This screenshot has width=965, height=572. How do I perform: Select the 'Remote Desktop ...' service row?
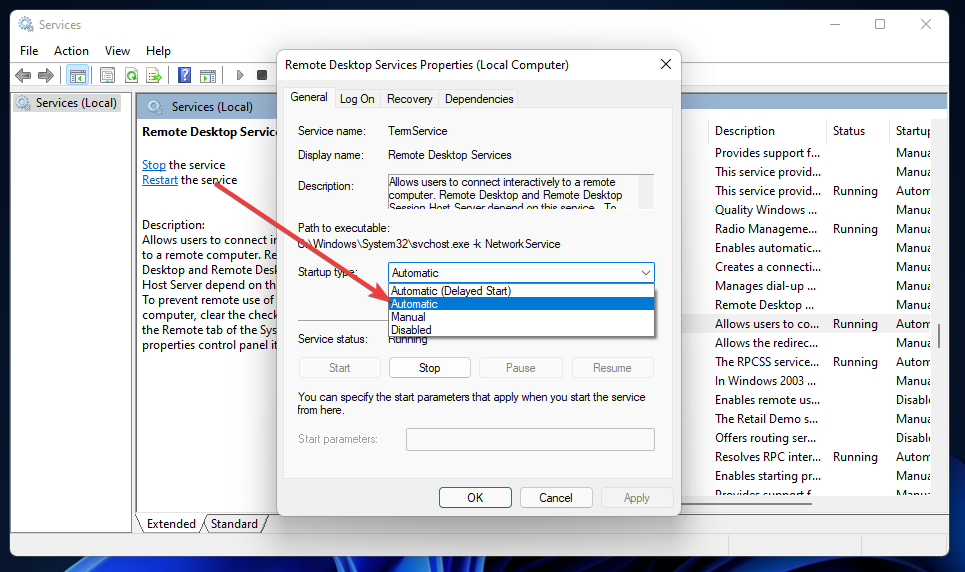(x=806, y=305)
